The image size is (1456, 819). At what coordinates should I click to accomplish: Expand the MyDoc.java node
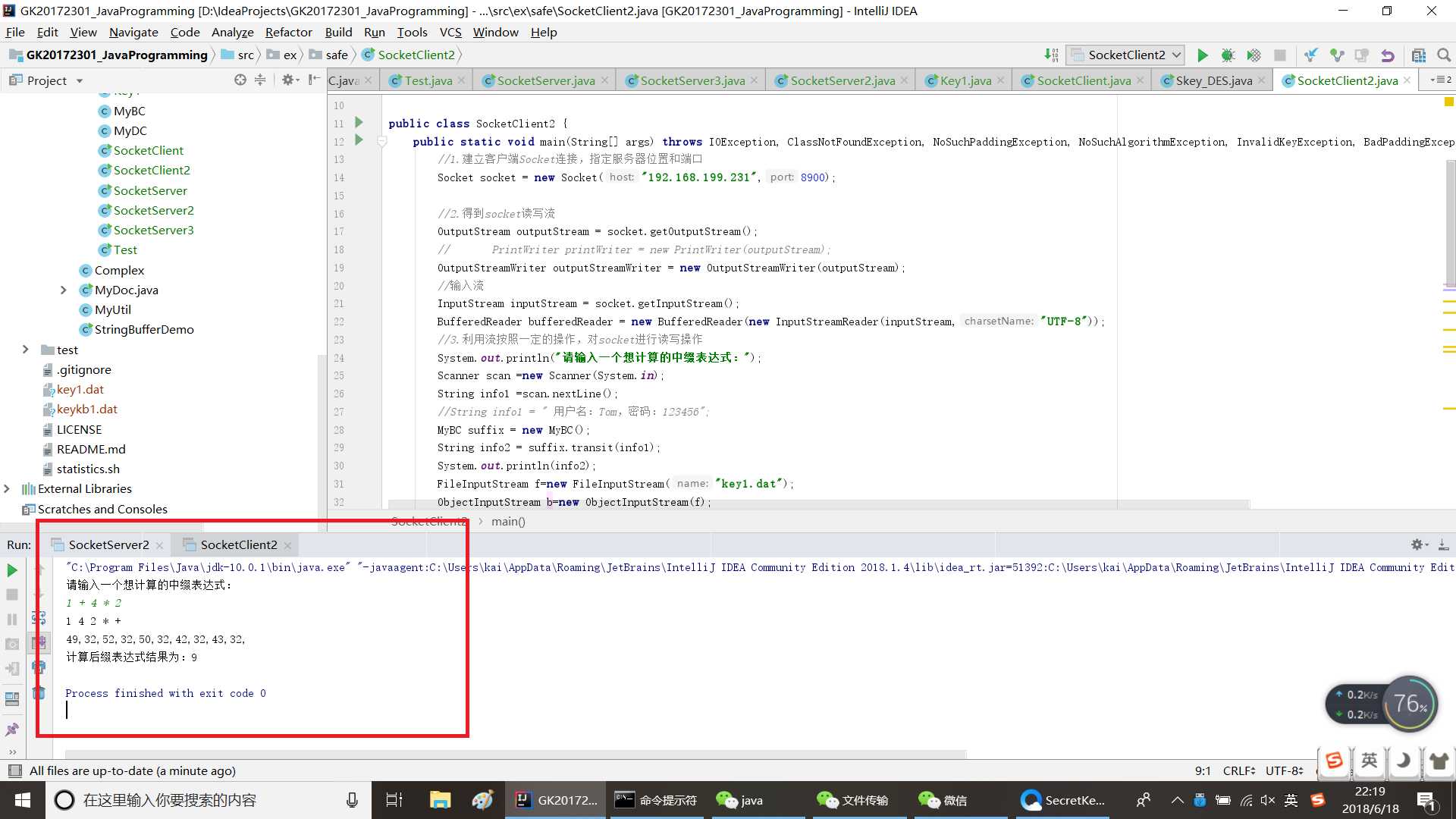[64, 290]
